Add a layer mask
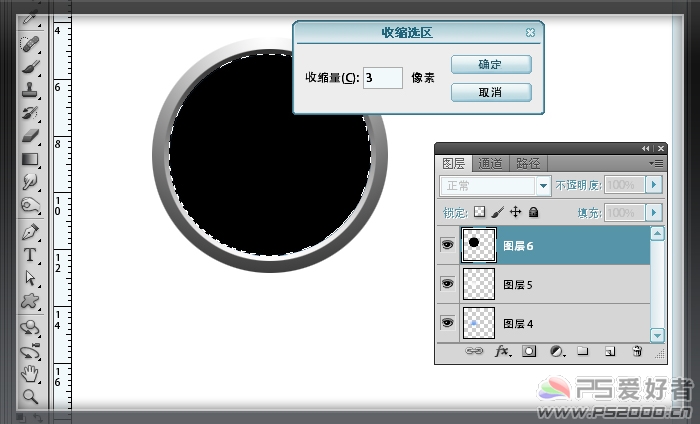This screenshot has width=700, height=424. click(x=529, y=351)
